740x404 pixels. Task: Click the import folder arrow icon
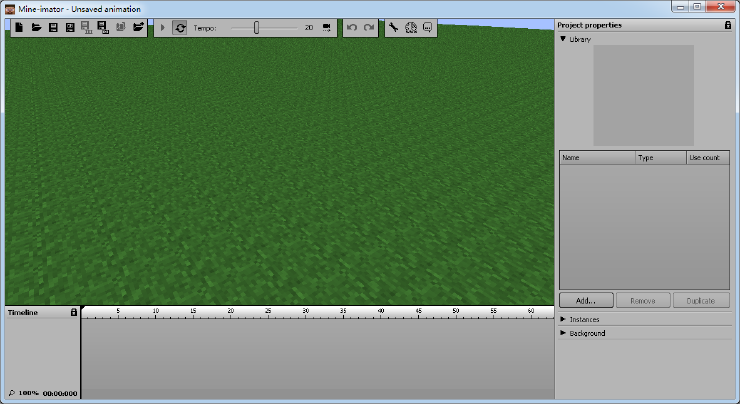point(138,27)
